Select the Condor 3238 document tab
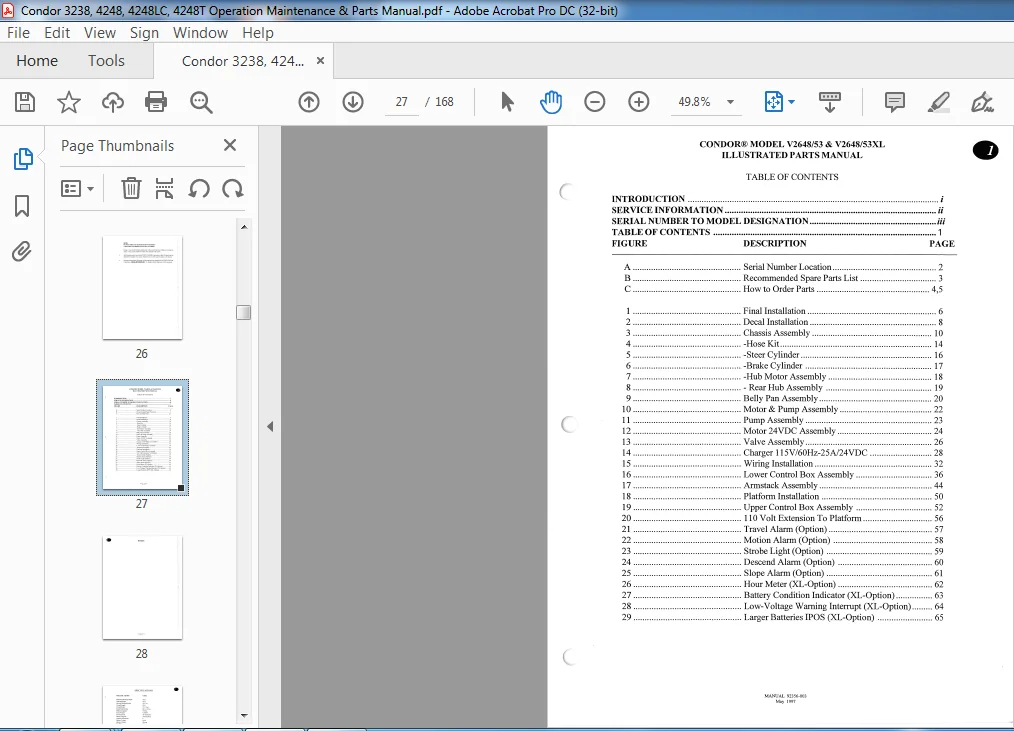The width and height of the screenshot is (1014, 731). pyautogui.click(x=243, y=61)
